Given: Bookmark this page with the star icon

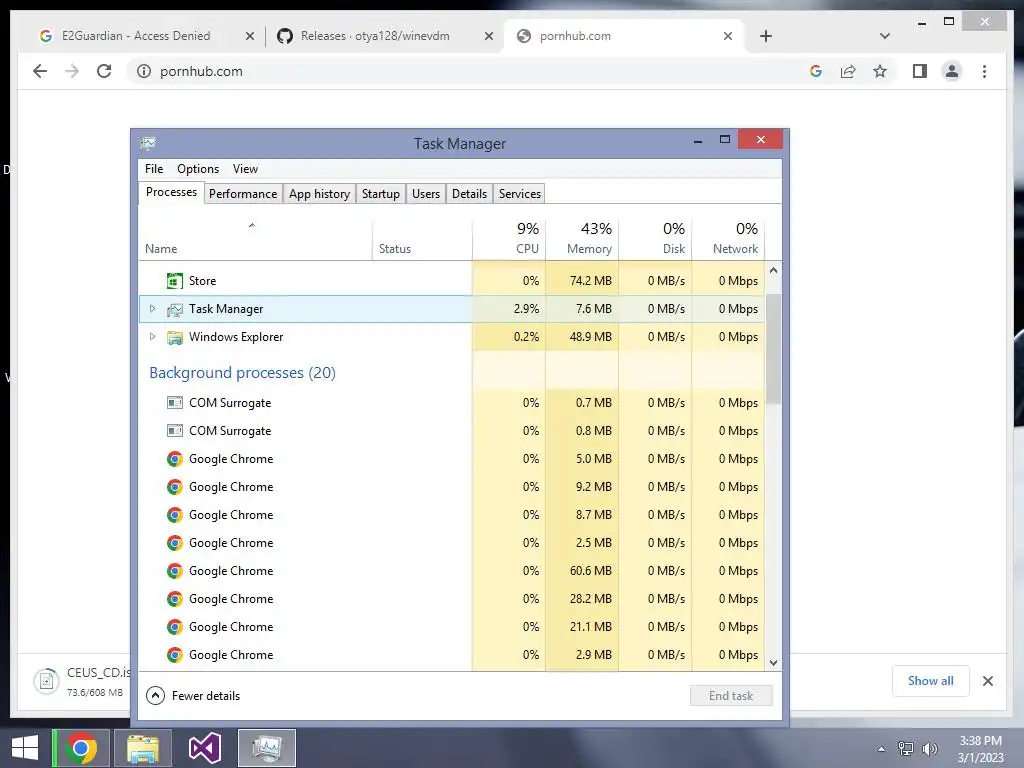Looking at the screenshot, I should coord(880,71).
